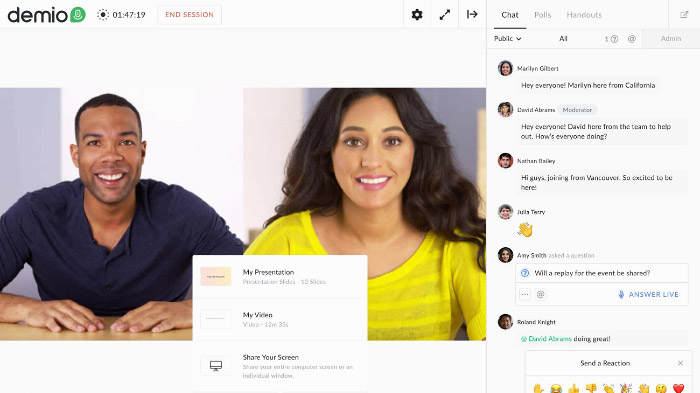Send the thumbs down reaction

tap(591, 388)
